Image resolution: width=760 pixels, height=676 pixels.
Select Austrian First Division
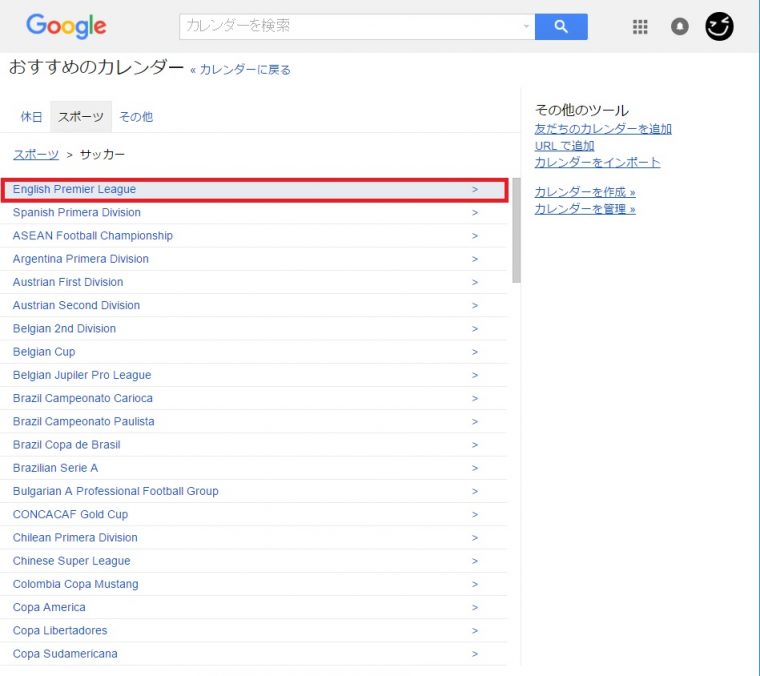[254, 283]
